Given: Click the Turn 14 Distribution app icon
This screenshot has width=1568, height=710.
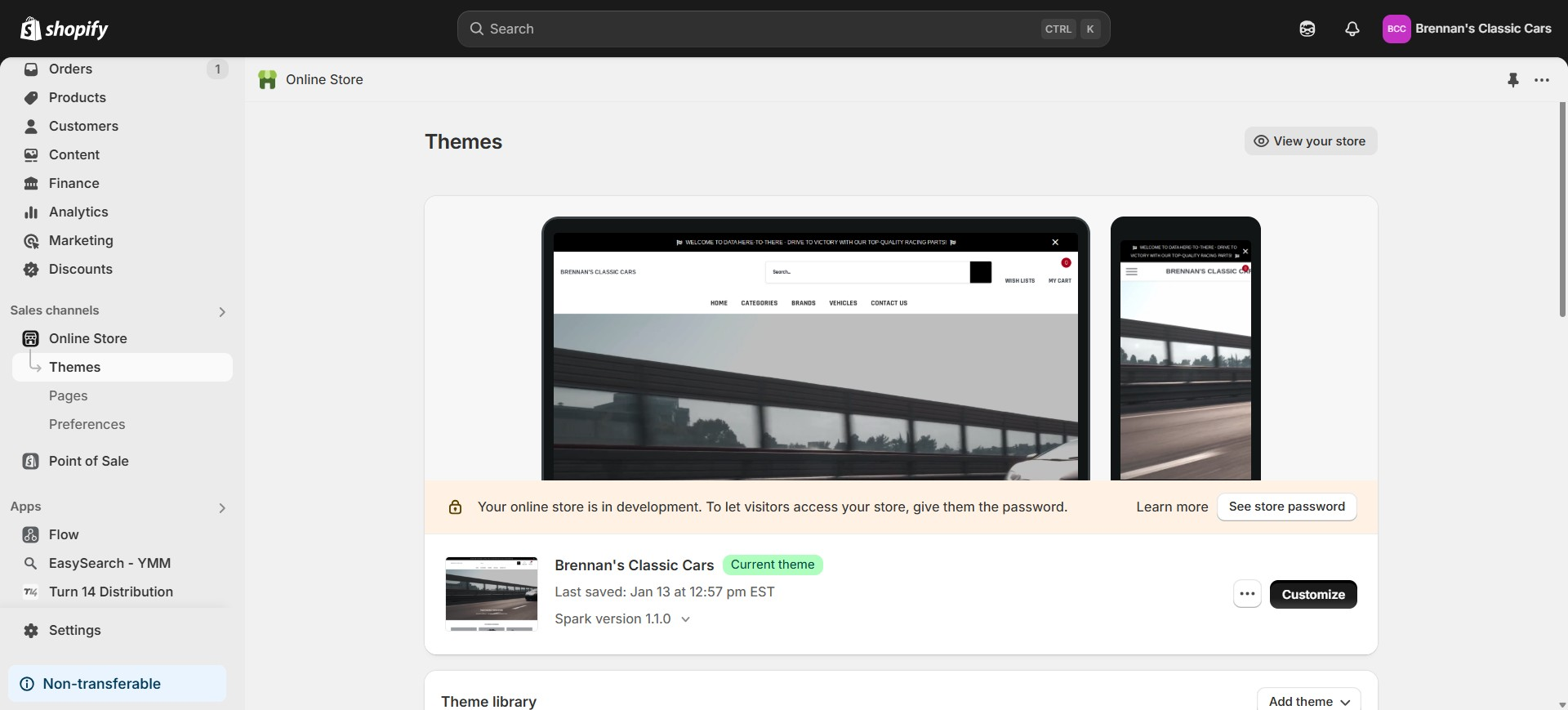Looking at the screenshot, I should click(31, 592).
